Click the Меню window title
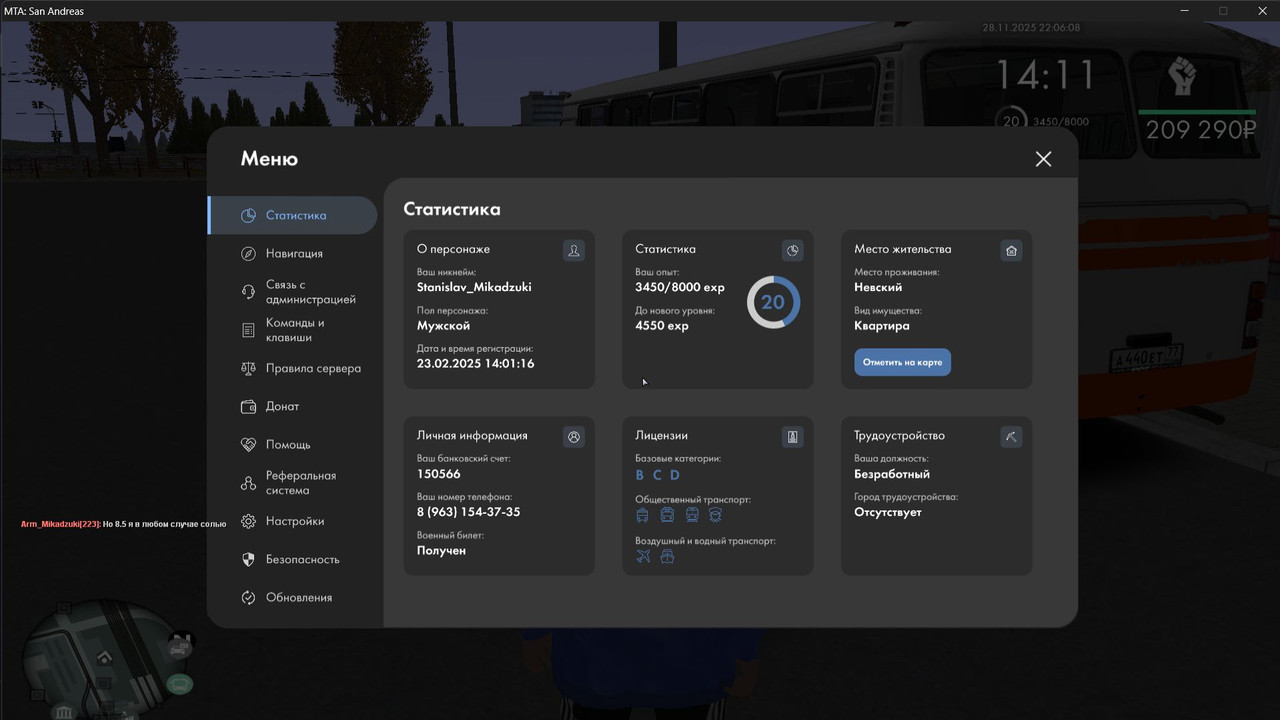1280x720 pixels. (269, 159)
